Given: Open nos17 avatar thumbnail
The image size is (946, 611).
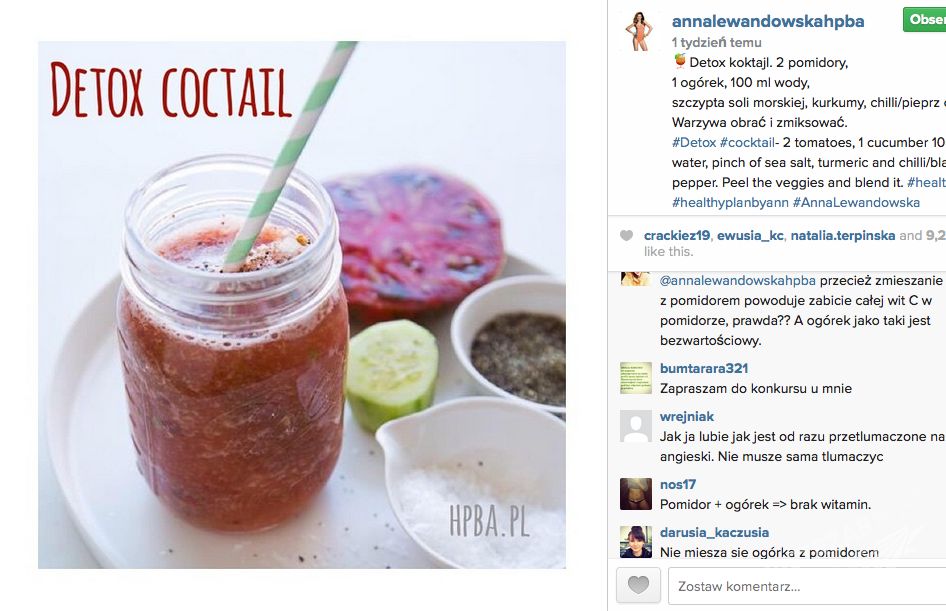Looking at the screenshot, I should [636, 494].
